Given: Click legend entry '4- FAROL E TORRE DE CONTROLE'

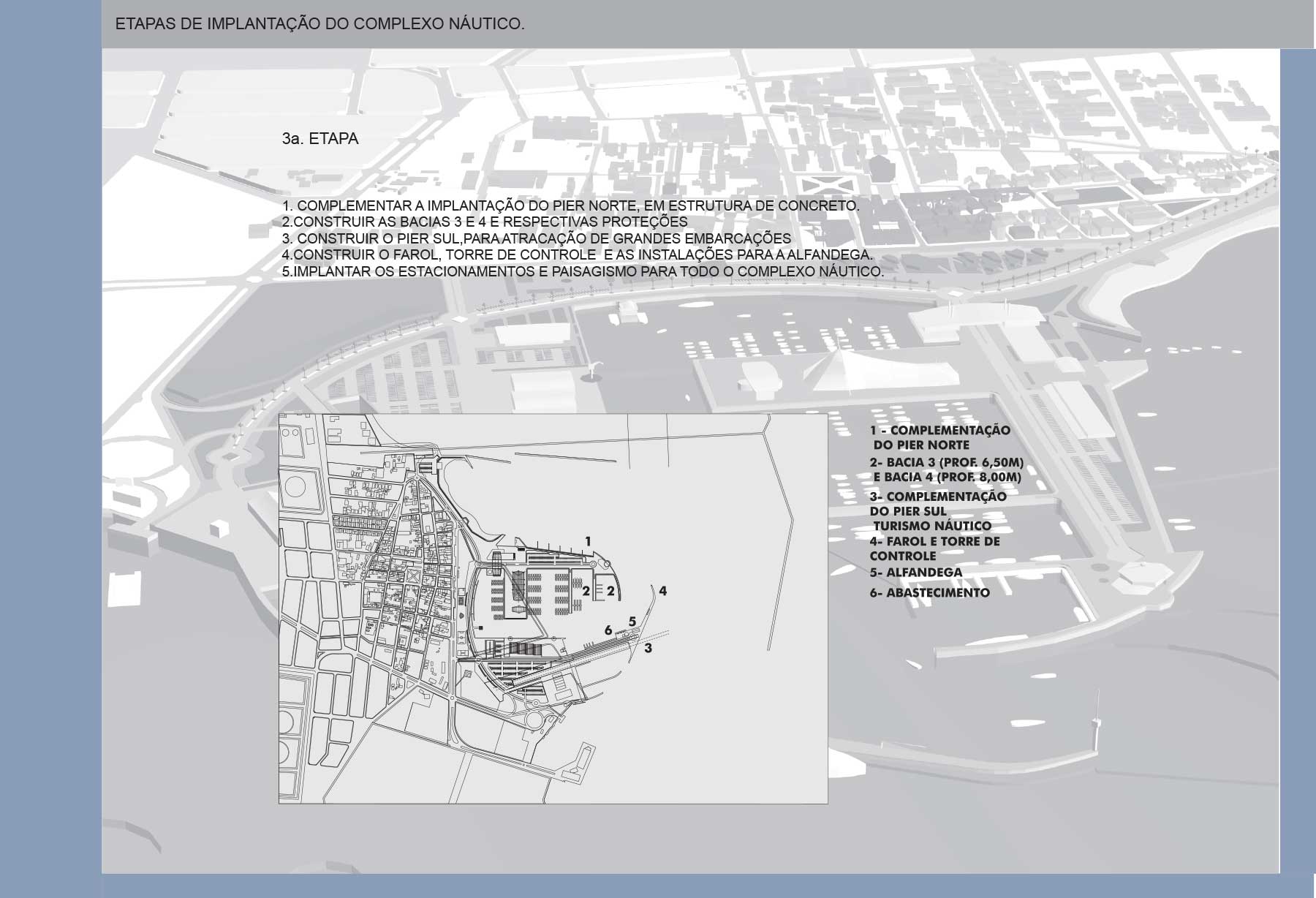Looking at the screenshot, I should click(935, 548).
